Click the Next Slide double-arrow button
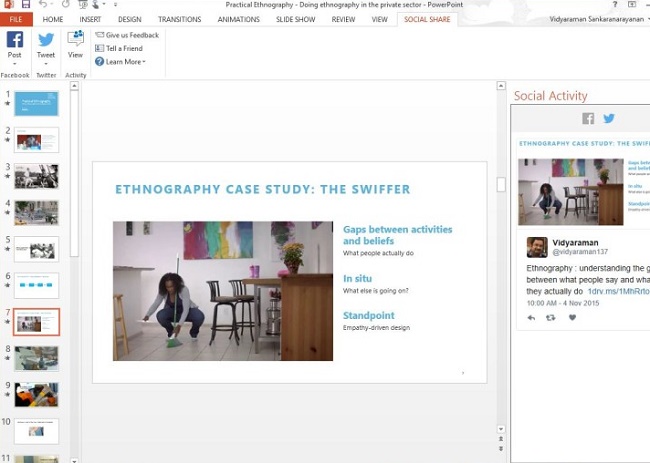This screenshot has width=650, height=463. click(501, 448)
